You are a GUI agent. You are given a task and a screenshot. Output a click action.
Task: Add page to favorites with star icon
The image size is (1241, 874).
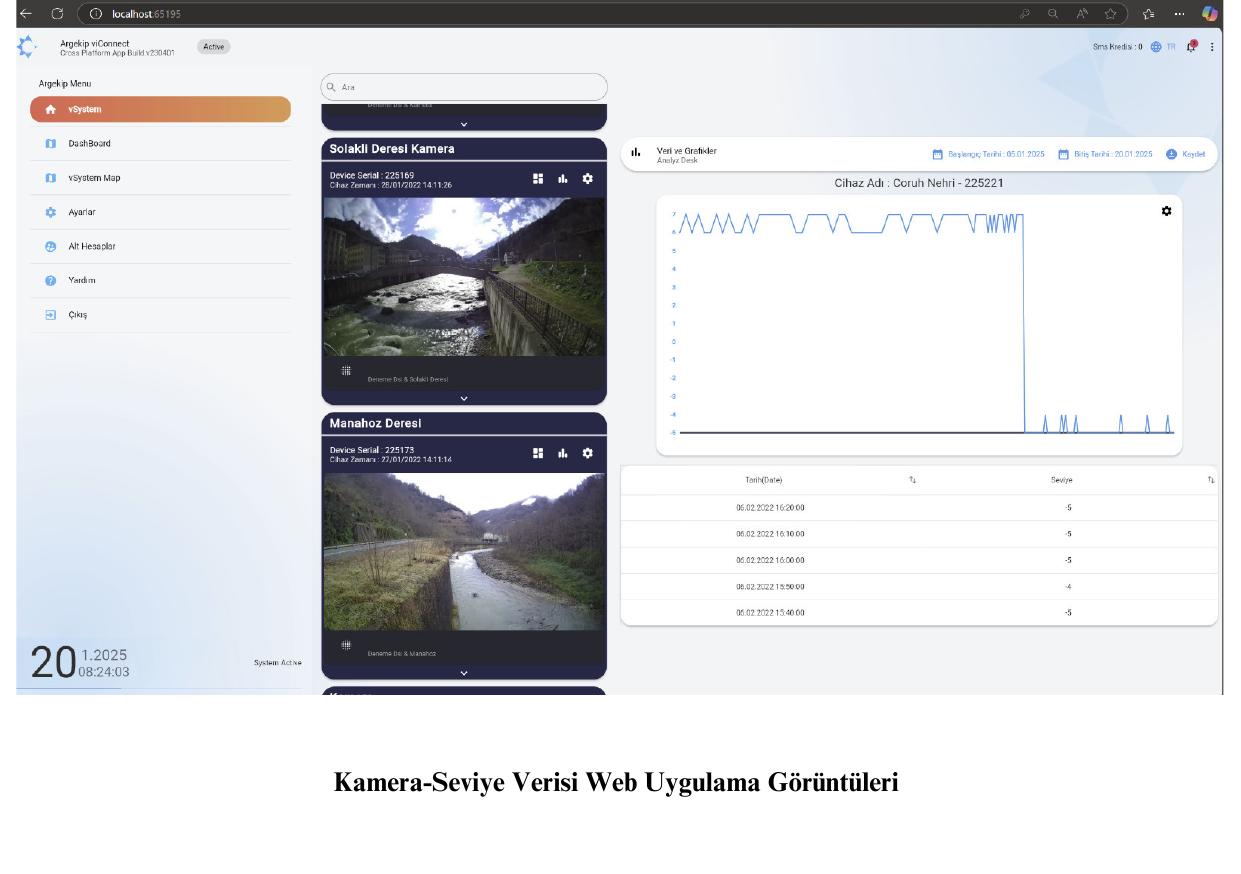pyautogui.click(x=1110, y=14)
